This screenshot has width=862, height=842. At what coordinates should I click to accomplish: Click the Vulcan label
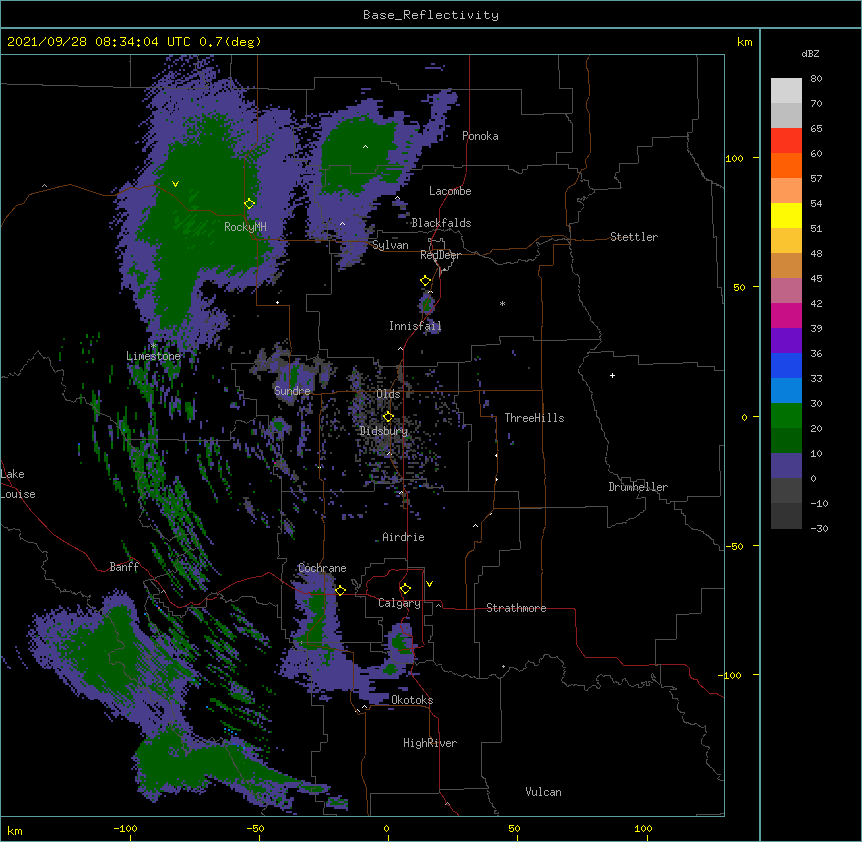click(x=543, y=792)
